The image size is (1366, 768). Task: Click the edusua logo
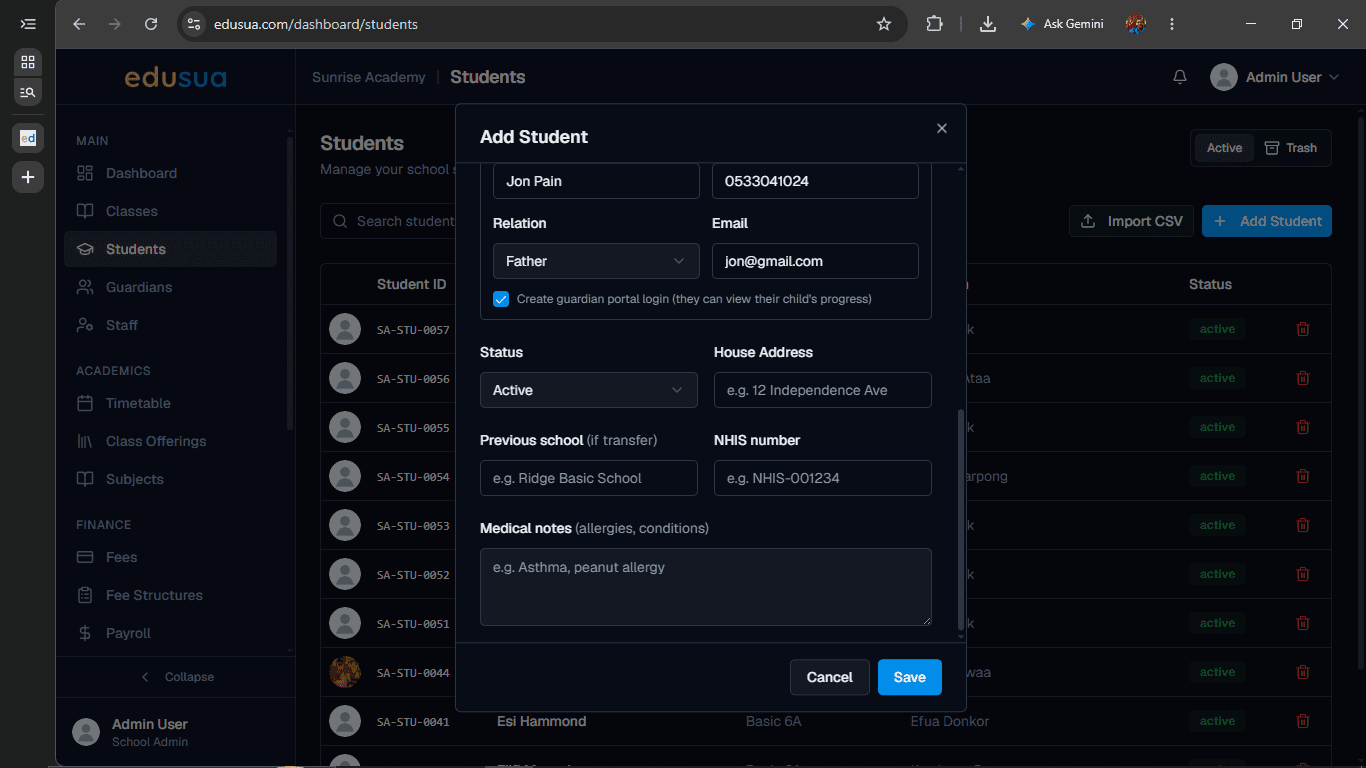175,77
